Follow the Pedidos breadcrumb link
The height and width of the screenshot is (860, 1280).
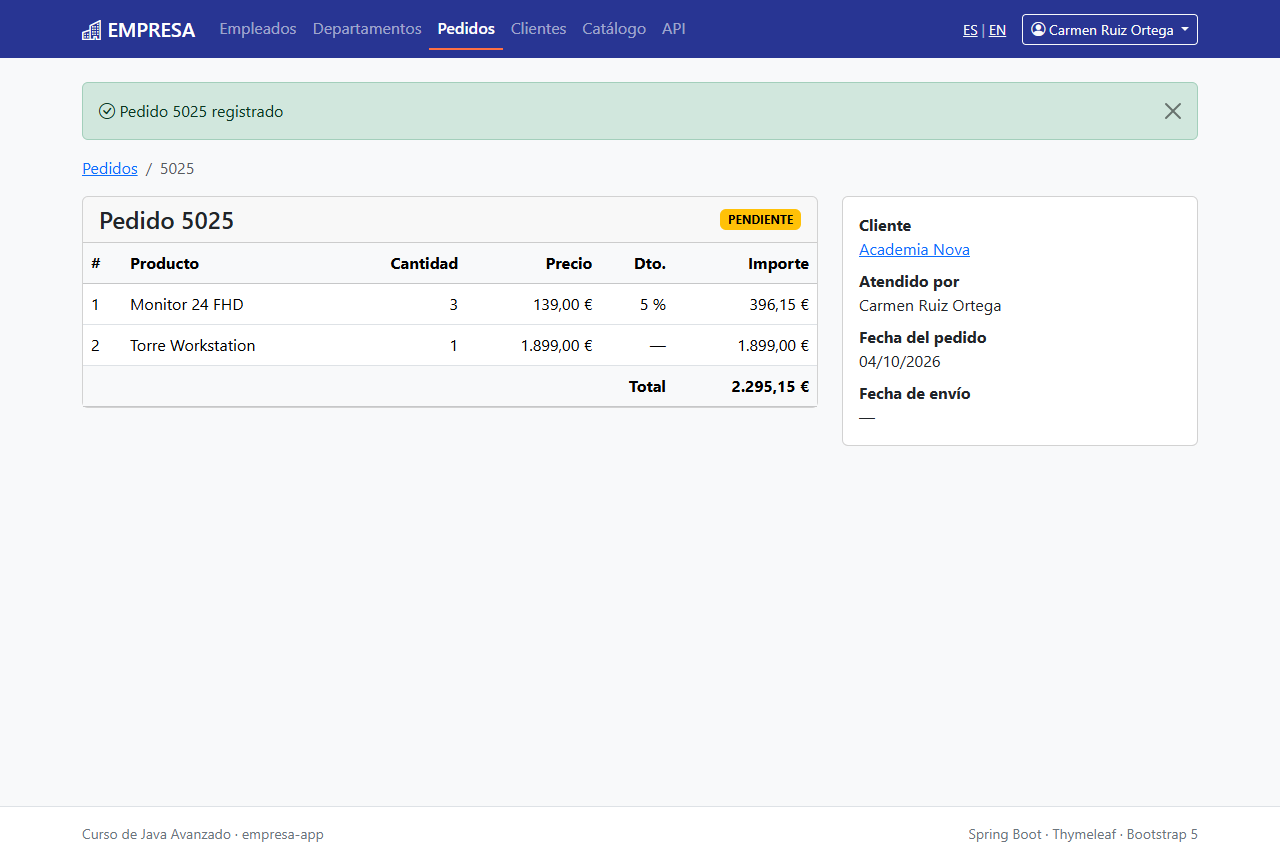click(110, 169)
